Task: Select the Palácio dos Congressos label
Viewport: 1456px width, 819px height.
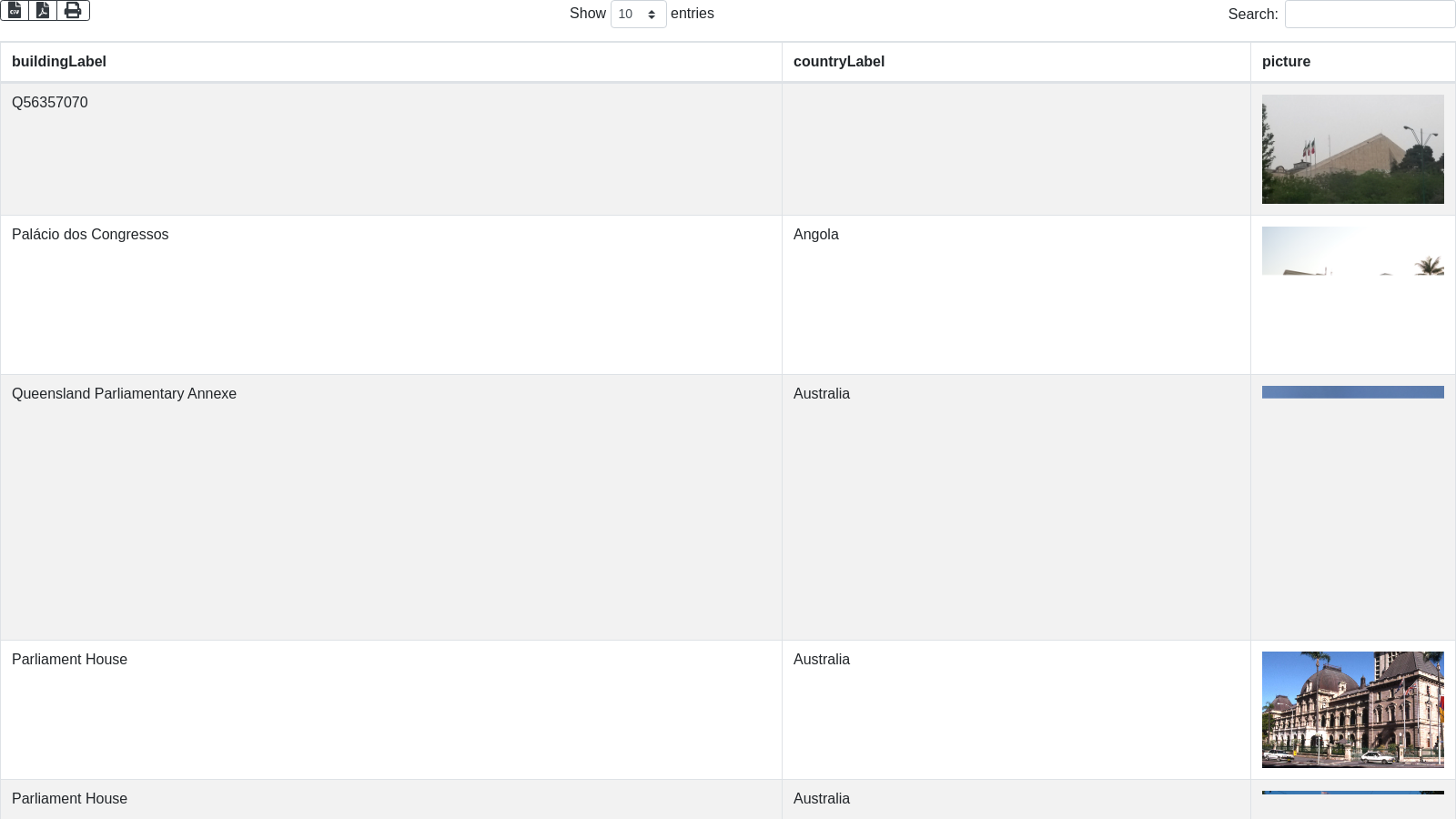Action: click(x=90, y=235)
